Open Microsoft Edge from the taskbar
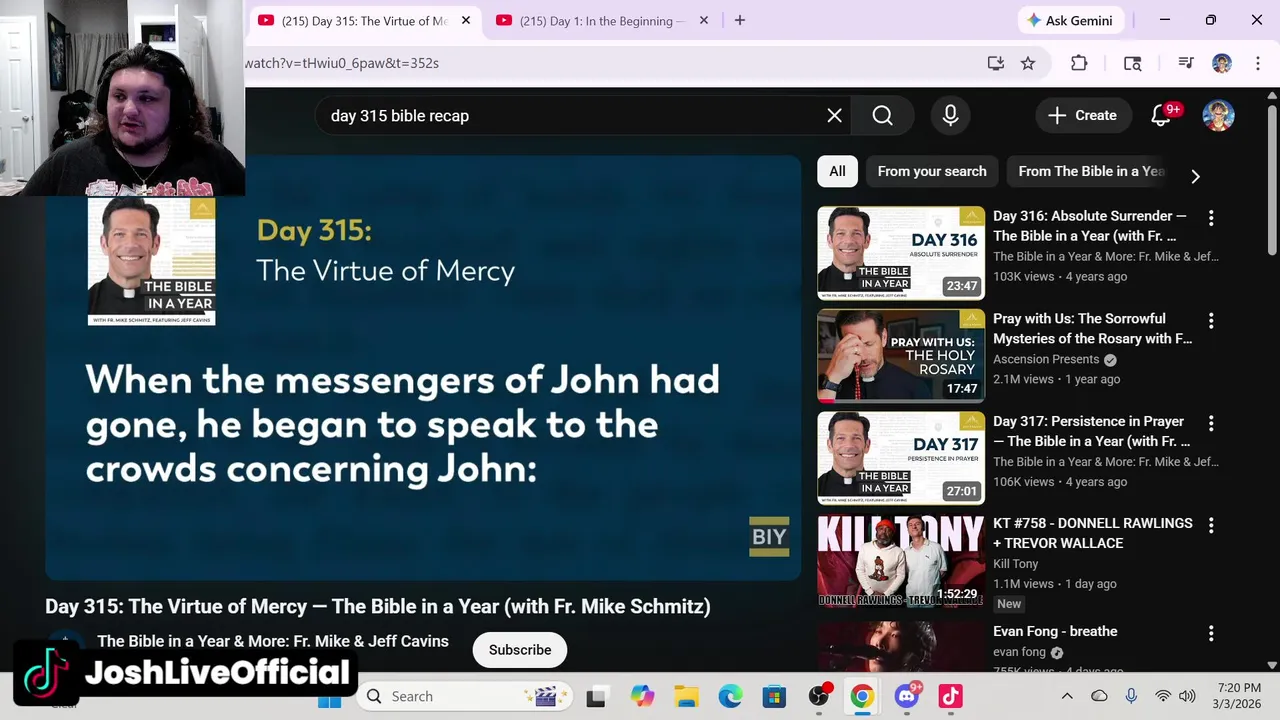The height and width of the screenshot is (720, 1280). point(730,697)
